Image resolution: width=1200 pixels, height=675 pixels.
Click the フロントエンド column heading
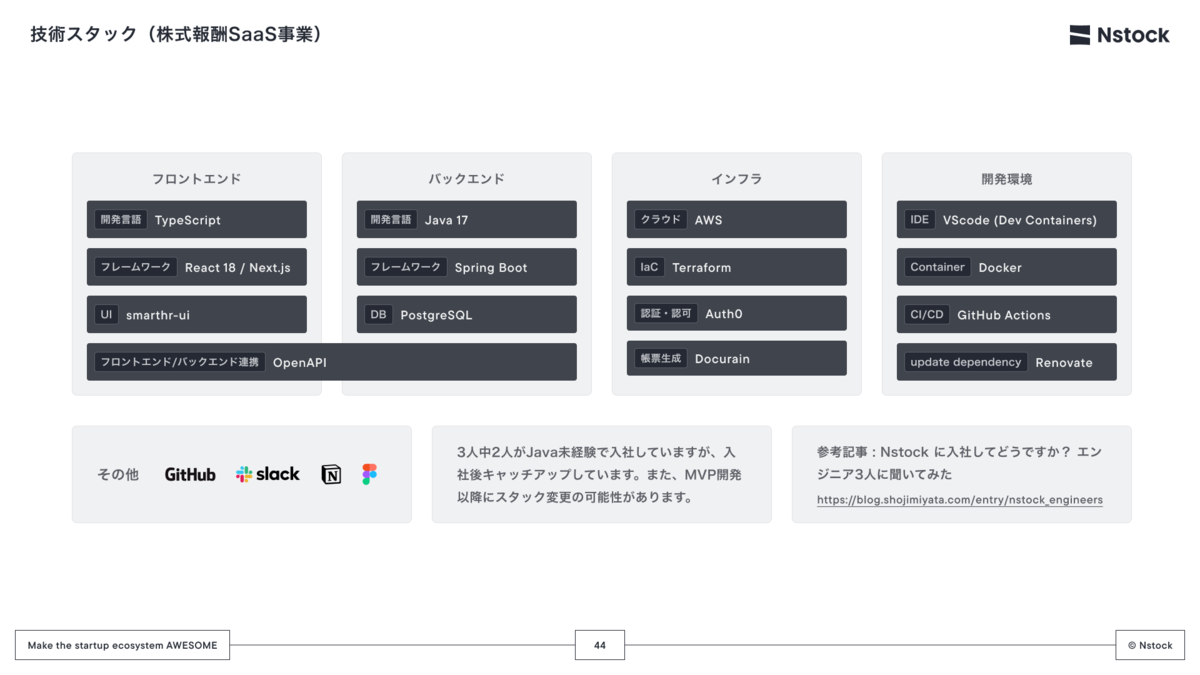pyautogui.click(x=197, y=179)
